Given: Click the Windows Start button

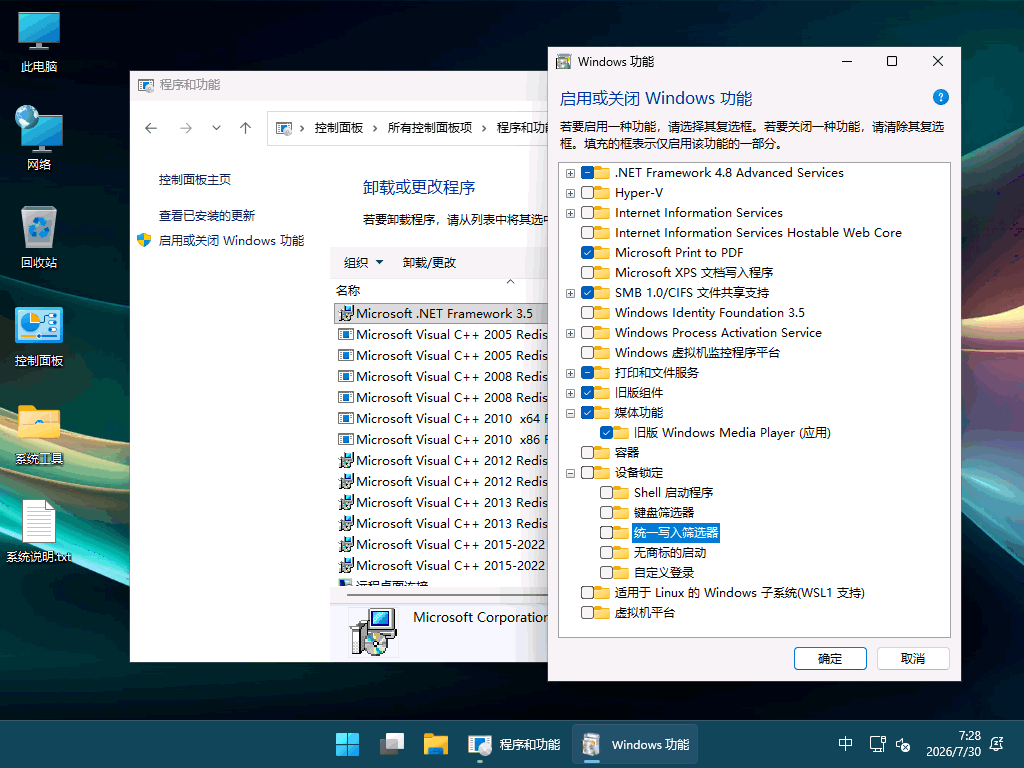Looking at the screenshot, I should point(347,744).
